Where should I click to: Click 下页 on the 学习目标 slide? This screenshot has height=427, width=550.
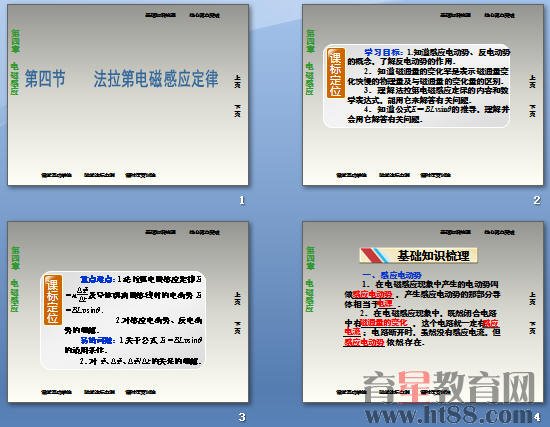tap(532, 111)
